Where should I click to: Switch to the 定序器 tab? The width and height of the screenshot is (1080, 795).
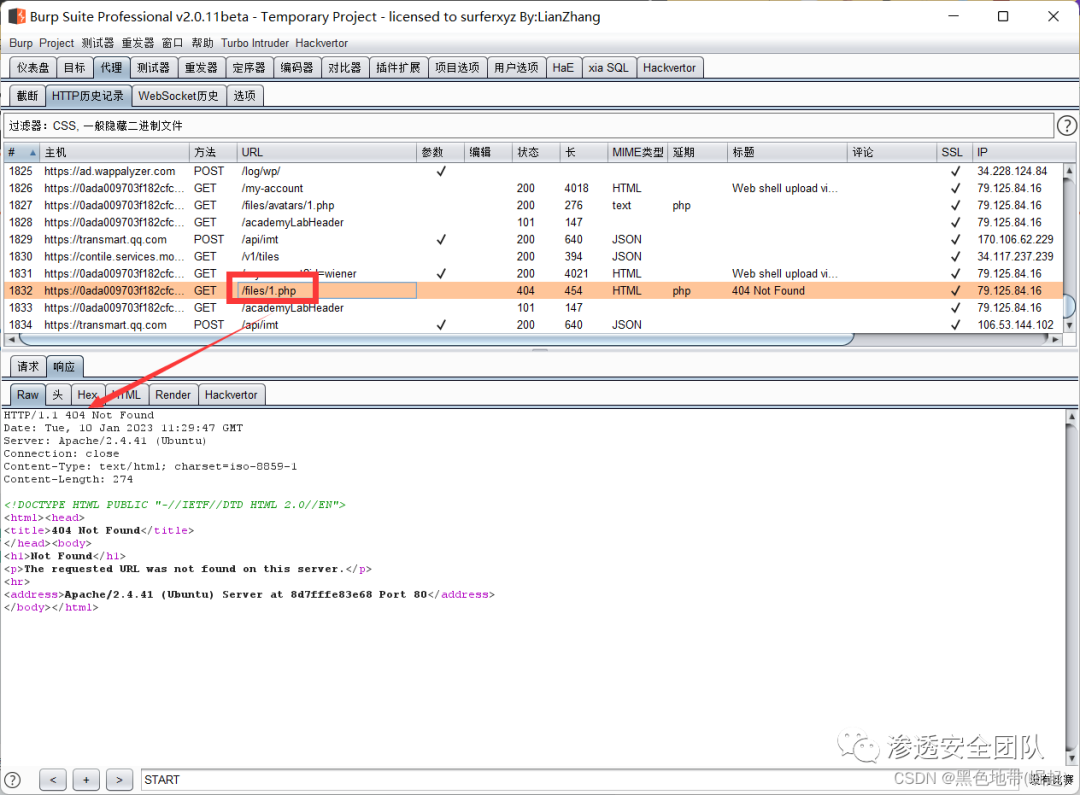tap(249, 68)
